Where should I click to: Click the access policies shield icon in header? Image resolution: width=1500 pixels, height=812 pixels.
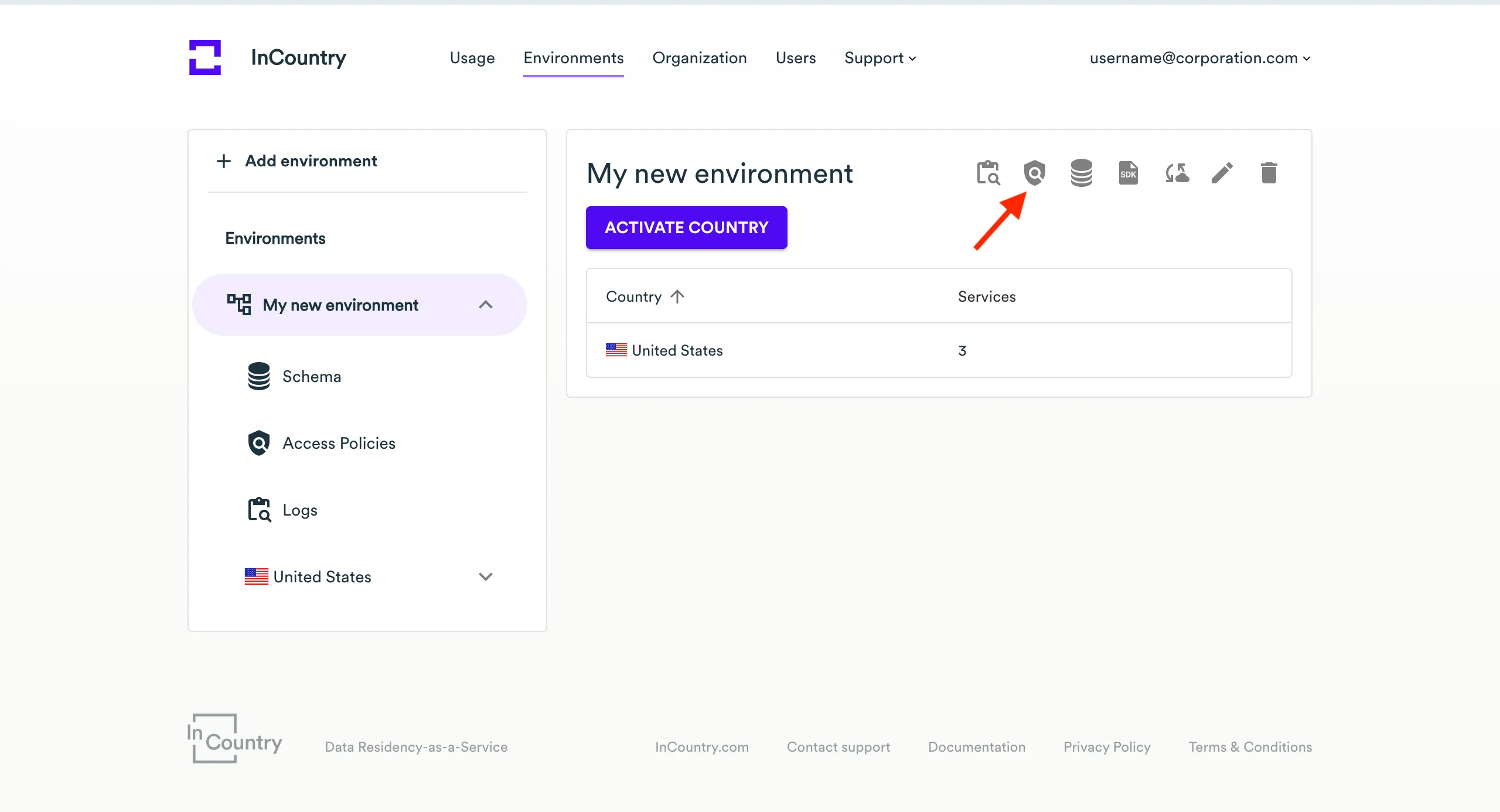click(x=1034, y=173)
